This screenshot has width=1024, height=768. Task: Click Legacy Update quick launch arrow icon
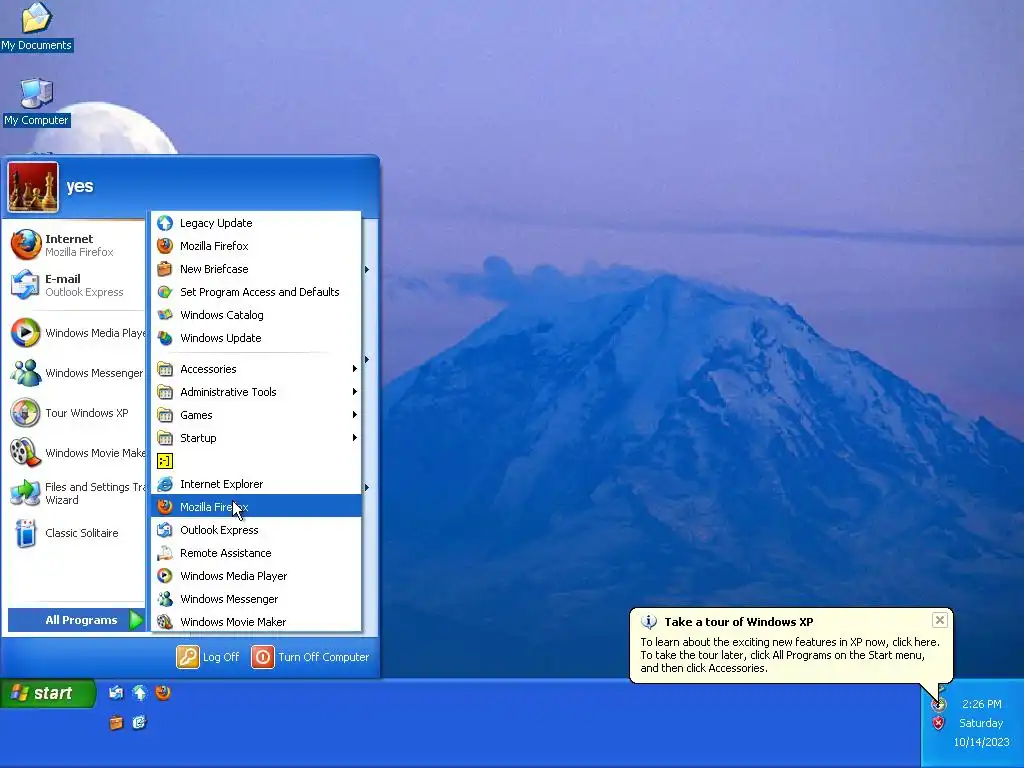pyautogui.click(x=140, y=692)
